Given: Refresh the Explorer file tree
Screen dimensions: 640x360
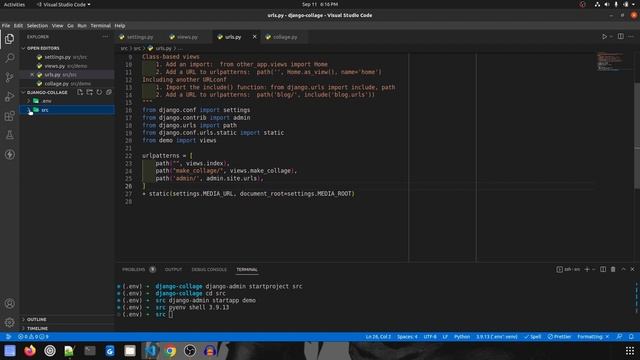Looking at the screenshot, I should pos(99,92).
